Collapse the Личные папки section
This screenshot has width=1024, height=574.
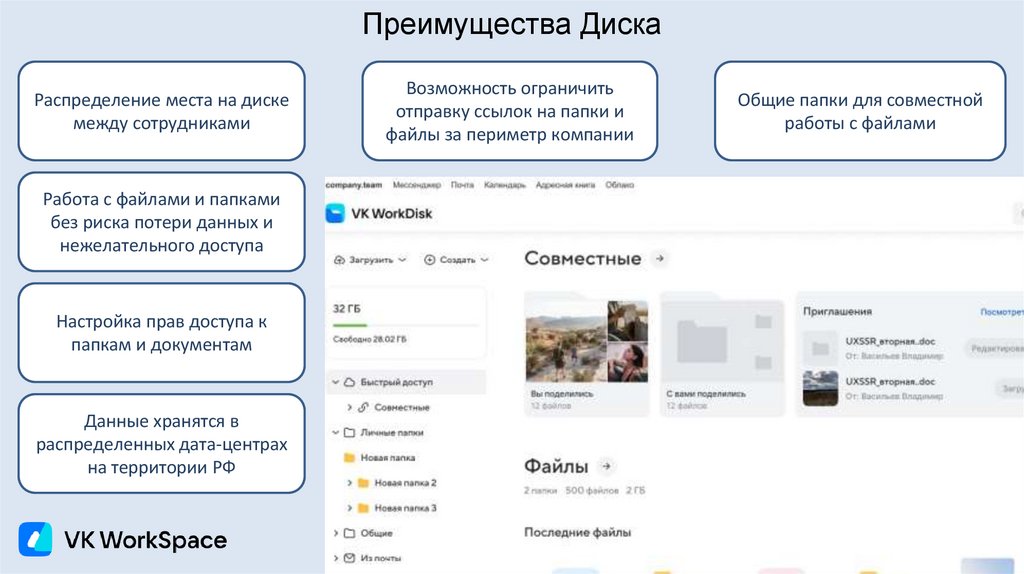point(336,432)
